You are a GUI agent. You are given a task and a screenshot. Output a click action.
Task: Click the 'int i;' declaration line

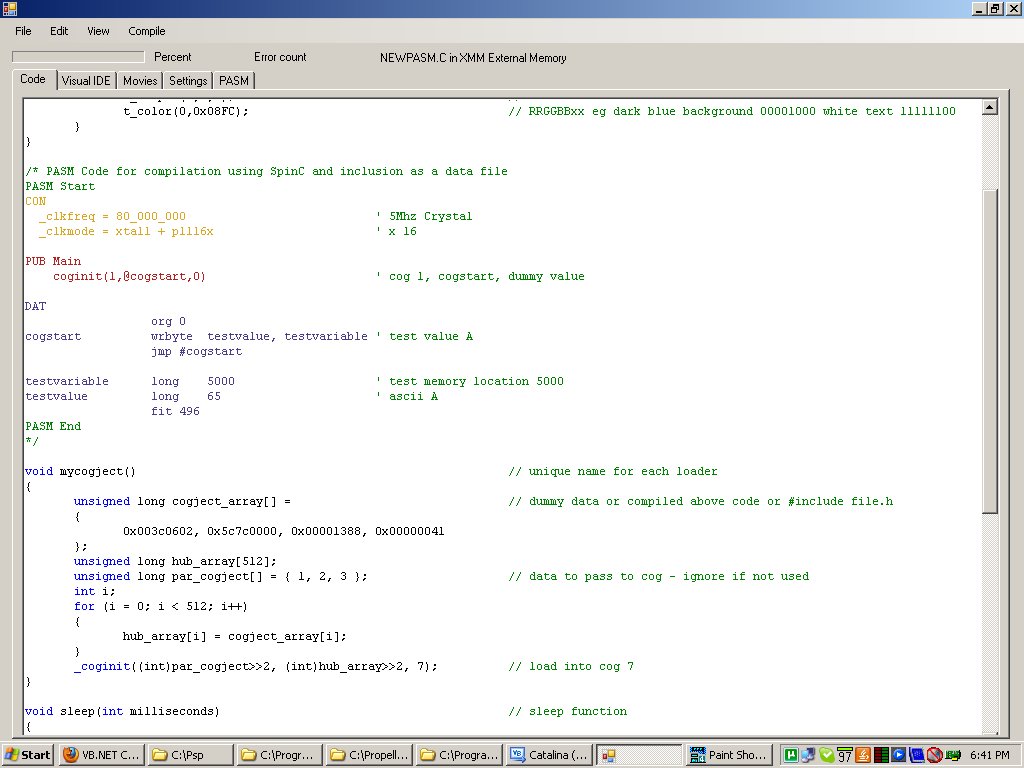[94, 591]
